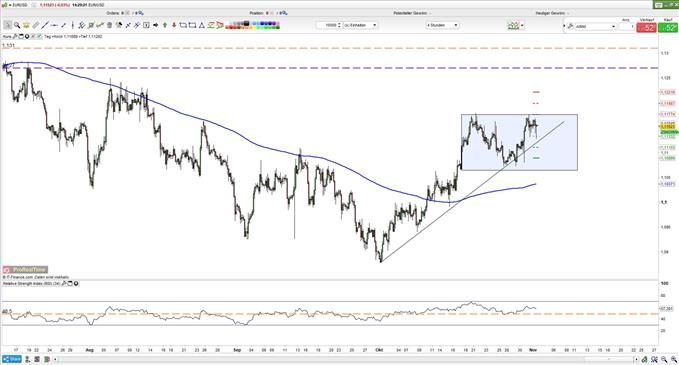
Task: Close the RSI indicator panel icon
Action: [x=76, y=284]
